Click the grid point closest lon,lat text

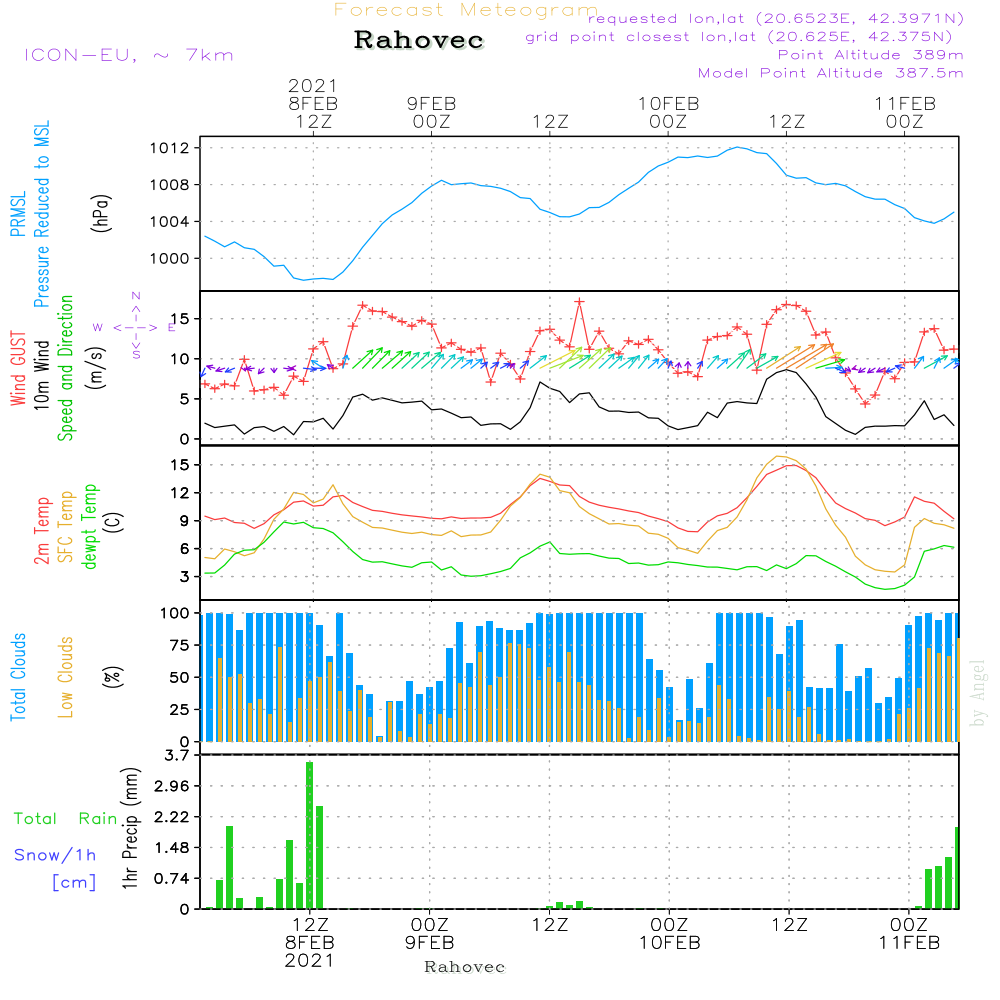(x=739, y=37)
